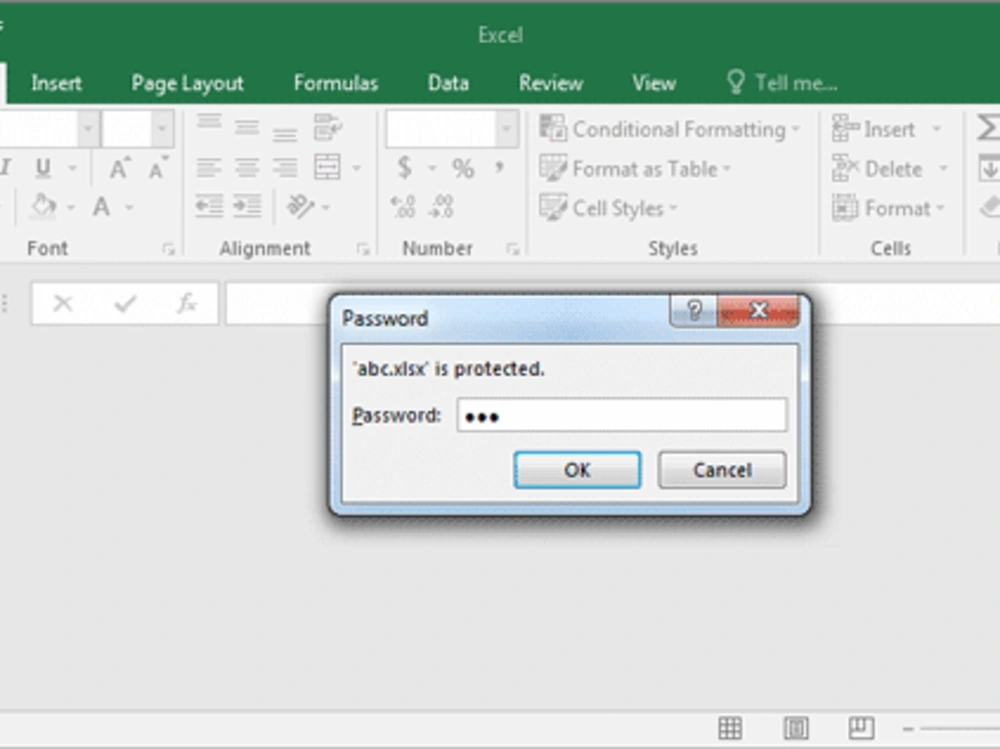This screenshot has height=749, width=1000.
Task: Switch to the Page Layout tab
Action: [x=187, y=84]
